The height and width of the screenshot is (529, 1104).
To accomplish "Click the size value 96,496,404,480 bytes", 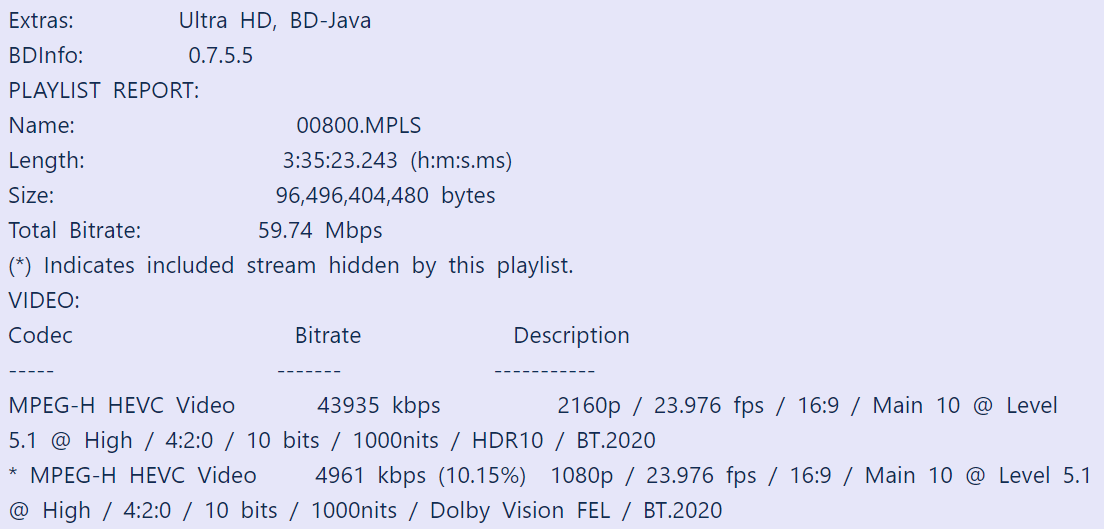I will [x=385, y=196].
